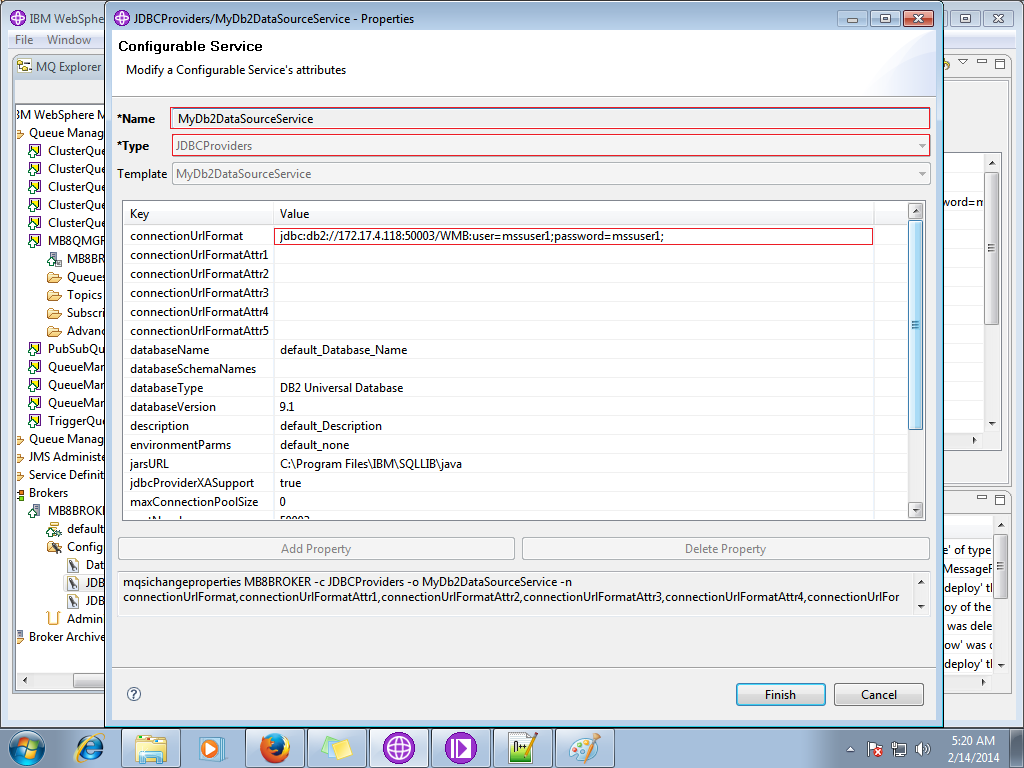The width and height of the screenshot is (1024, 768).
Task: Select the TriggerQu item icon
Action: tap(35, 421)
